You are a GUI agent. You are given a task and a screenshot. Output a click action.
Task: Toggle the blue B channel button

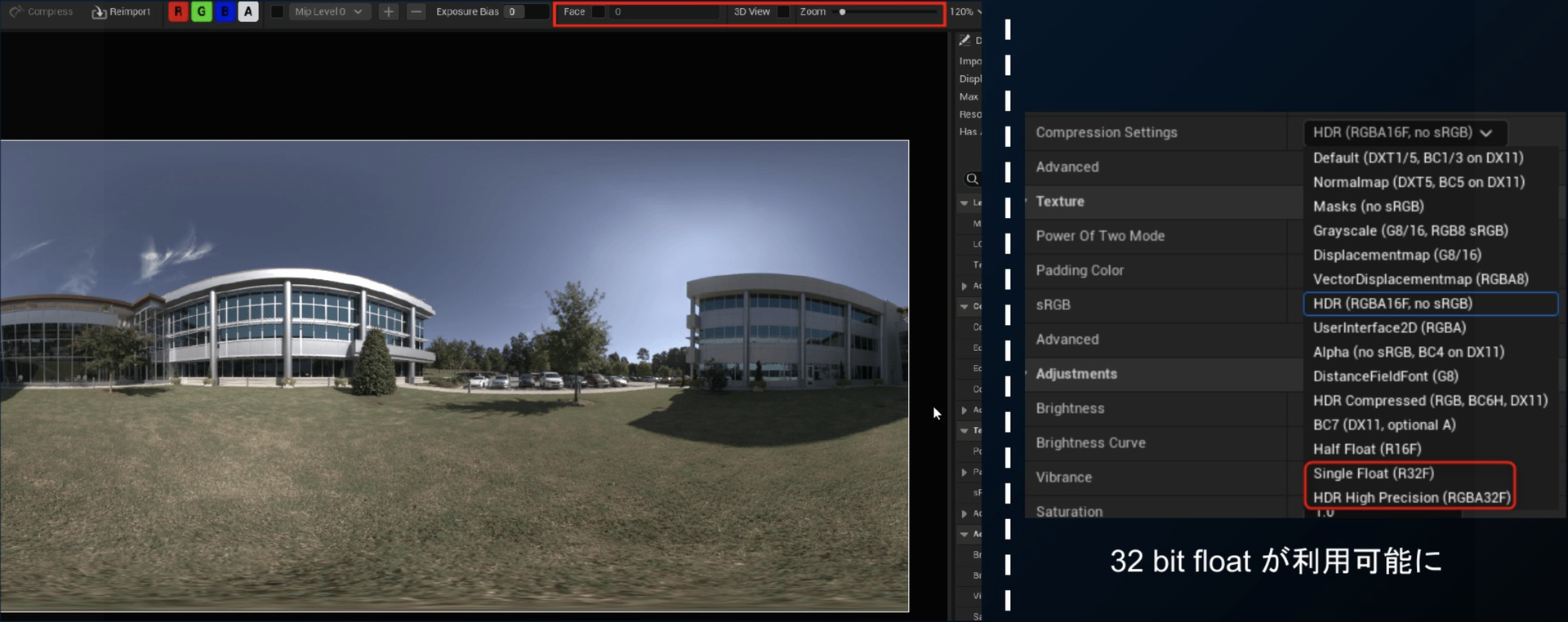225,11
